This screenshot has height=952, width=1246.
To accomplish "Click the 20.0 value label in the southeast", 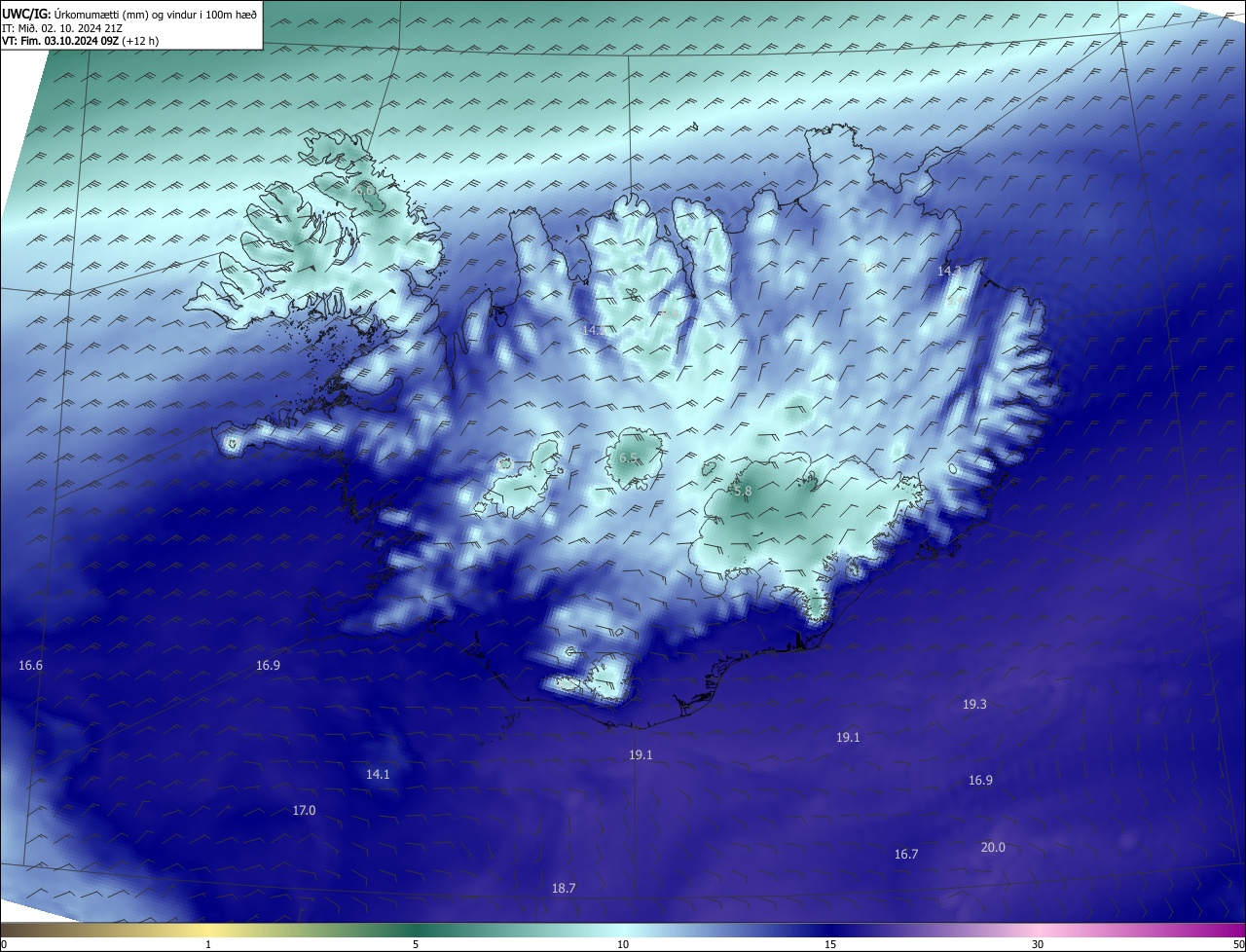I will 993,848.
